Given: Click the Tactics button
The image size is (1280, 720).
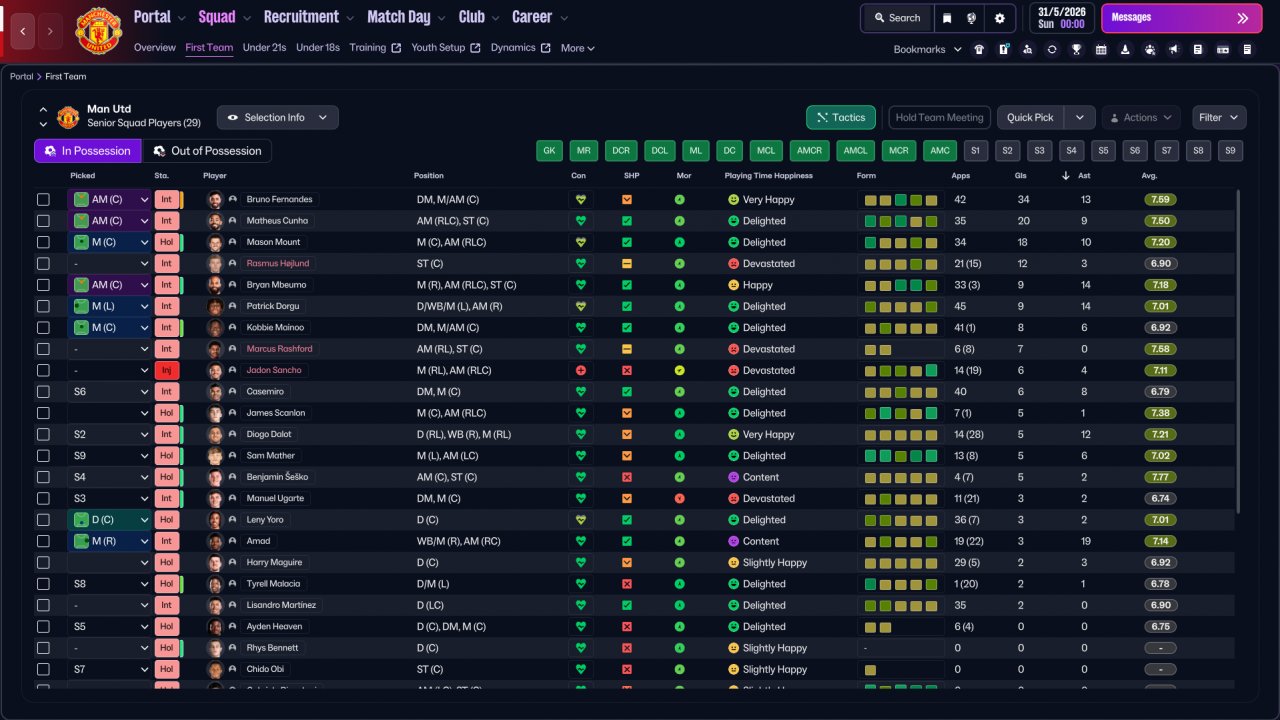Looking at the screenshot, I should pyautogui.click(x=841, y=118).
